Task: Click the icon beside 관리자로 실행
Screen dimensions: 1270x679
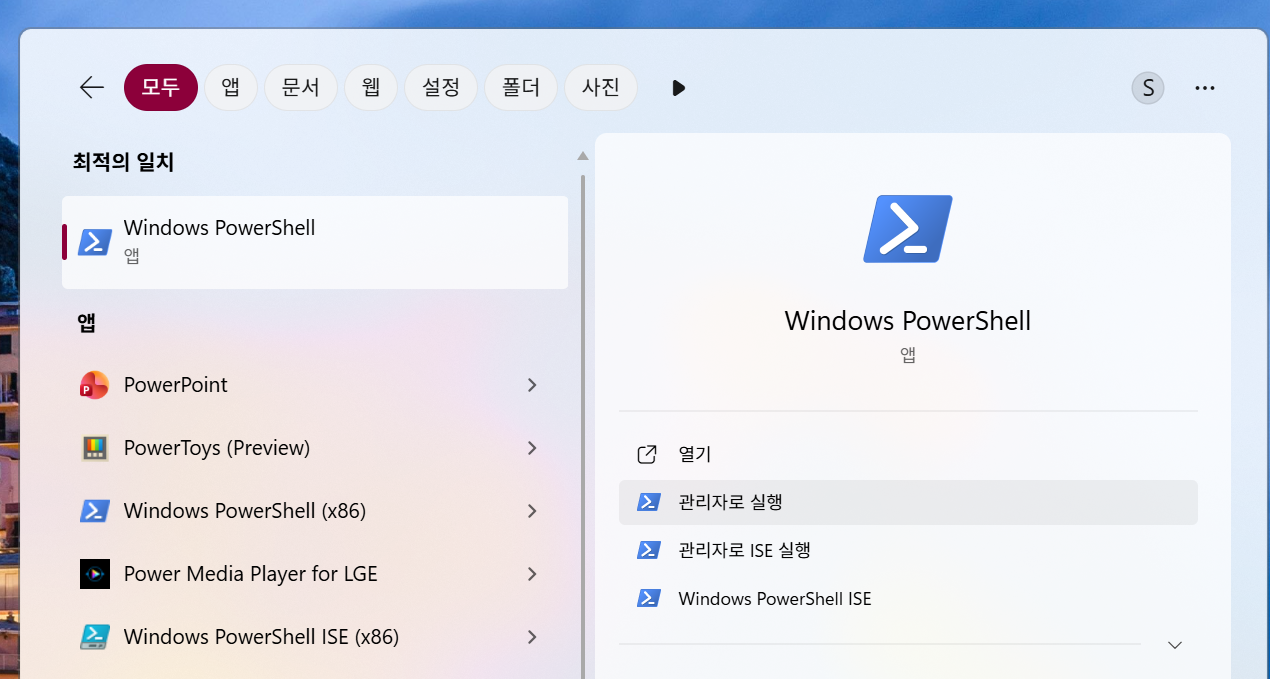Action: coord(648,502)
